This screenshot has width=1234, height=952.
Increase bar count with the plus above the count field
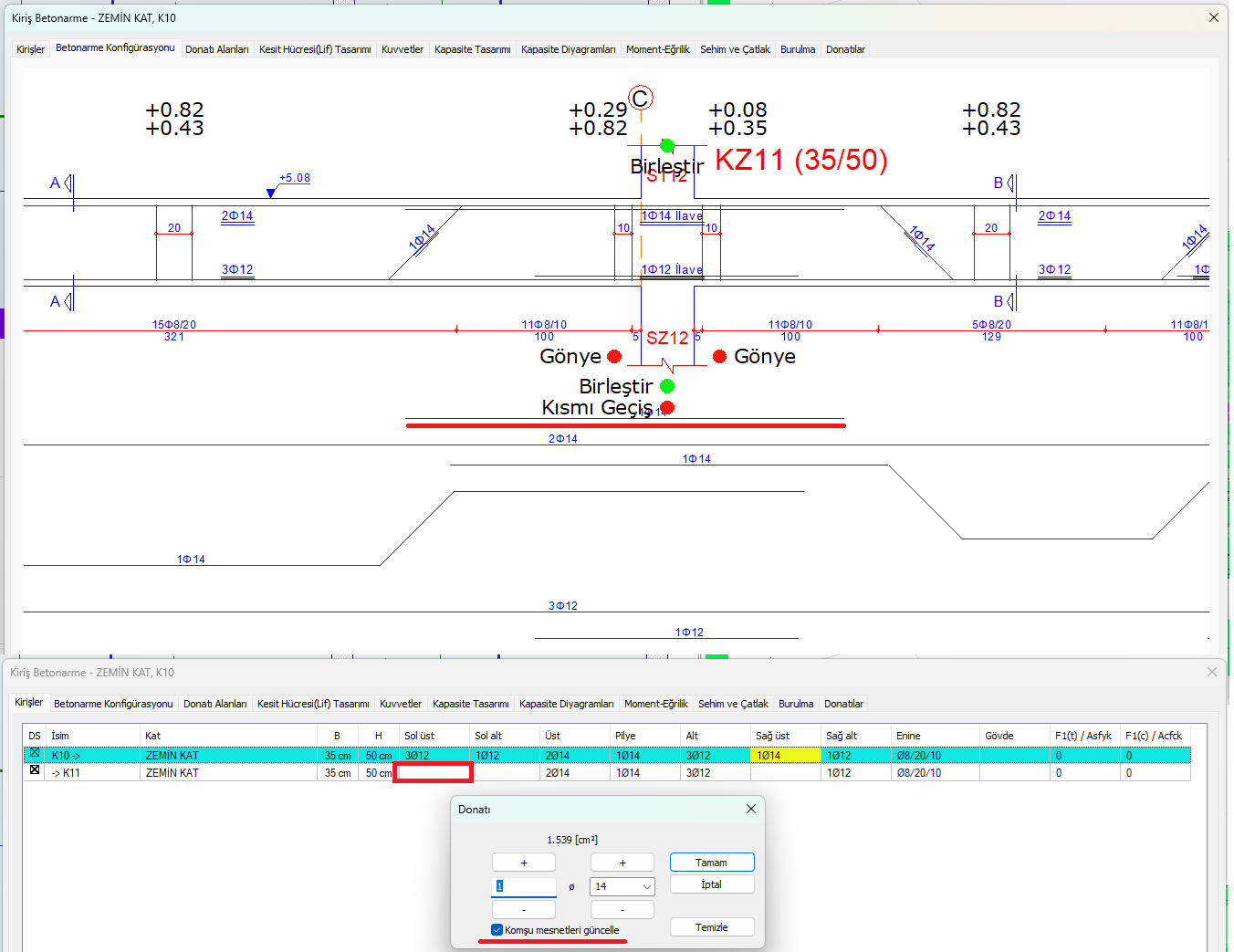click(524, 863)
